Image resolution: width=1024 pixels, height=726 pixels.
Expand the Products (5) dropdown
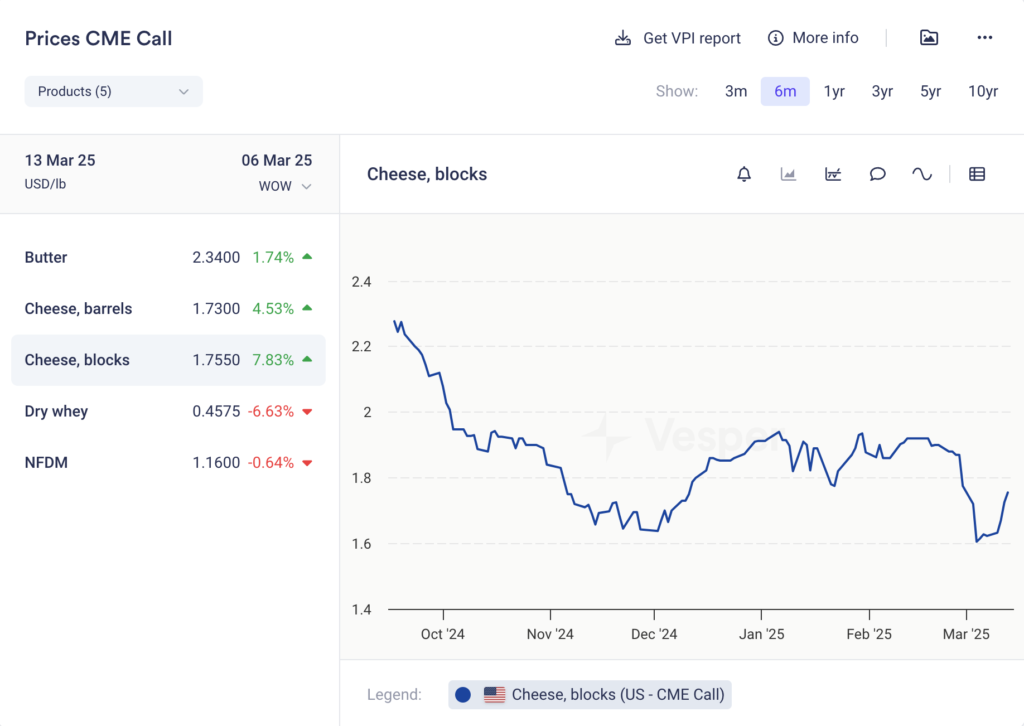[x=113, y=91]
